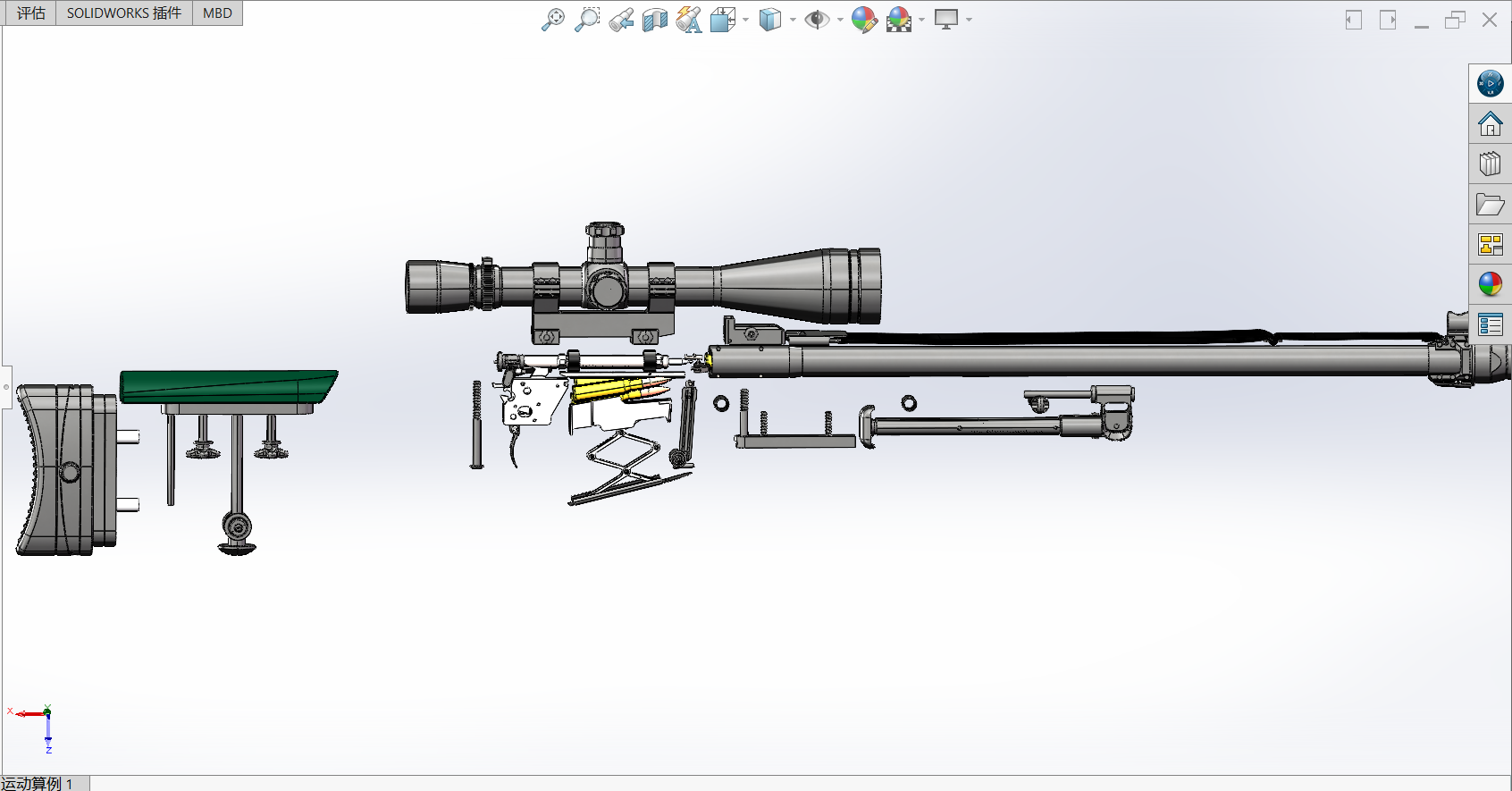Expand Display Style dropdown arrow
This screenshot has width=1512, height=791.
[x=793, y=20]
